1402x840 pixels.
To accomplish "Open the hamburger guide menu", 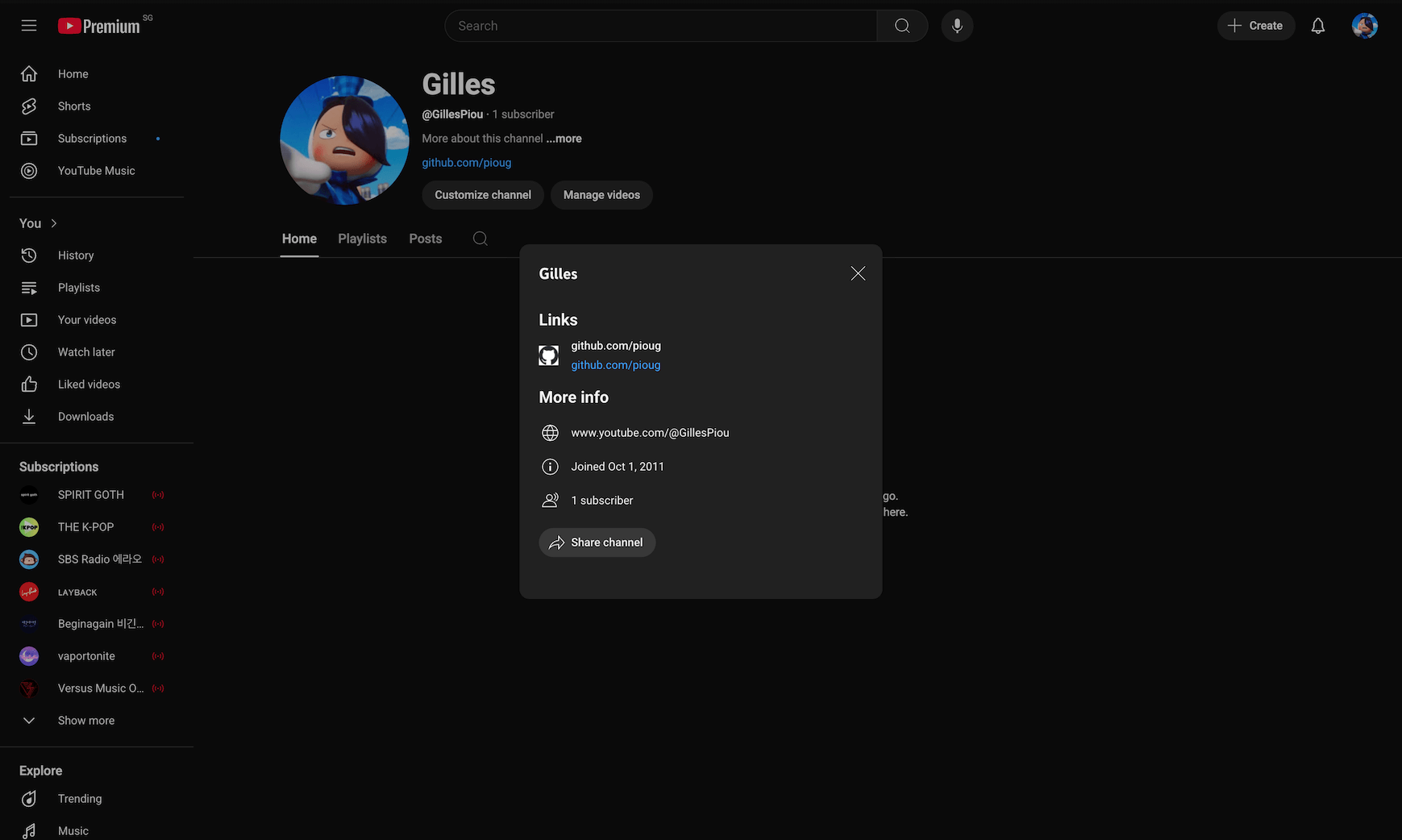I will point(29,26).
